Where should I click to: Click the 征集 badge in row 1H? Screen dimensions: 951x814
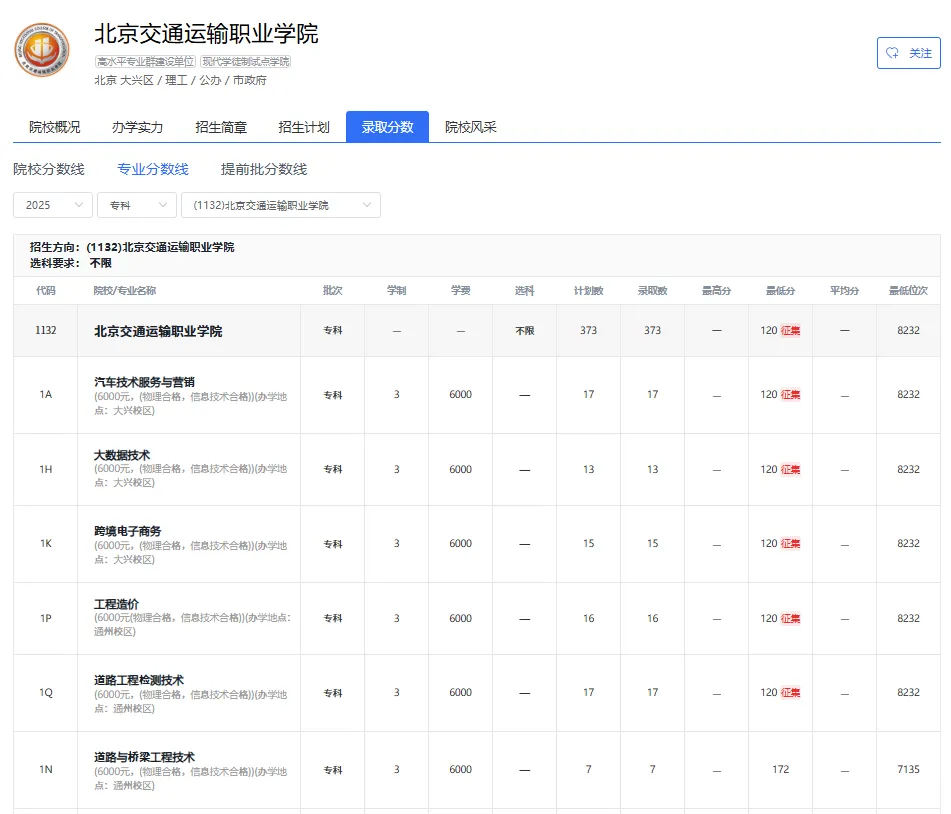point(790,469)
